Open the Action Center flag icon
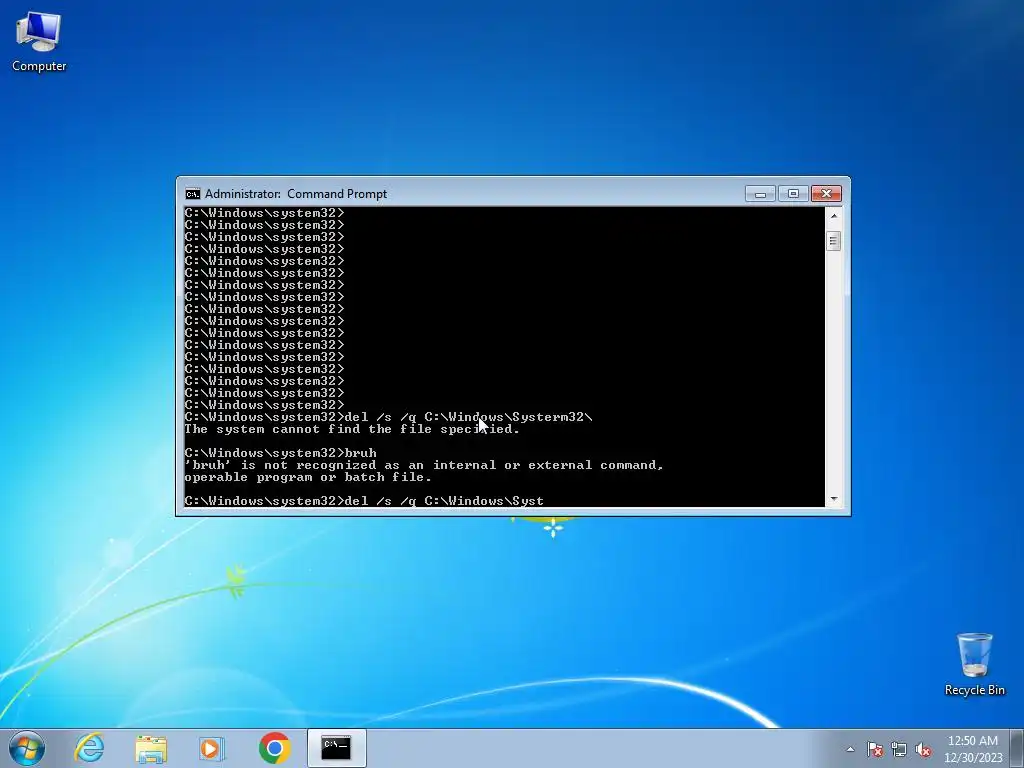Viewport: 1024px width, 768px height. [x=874, y=749]
